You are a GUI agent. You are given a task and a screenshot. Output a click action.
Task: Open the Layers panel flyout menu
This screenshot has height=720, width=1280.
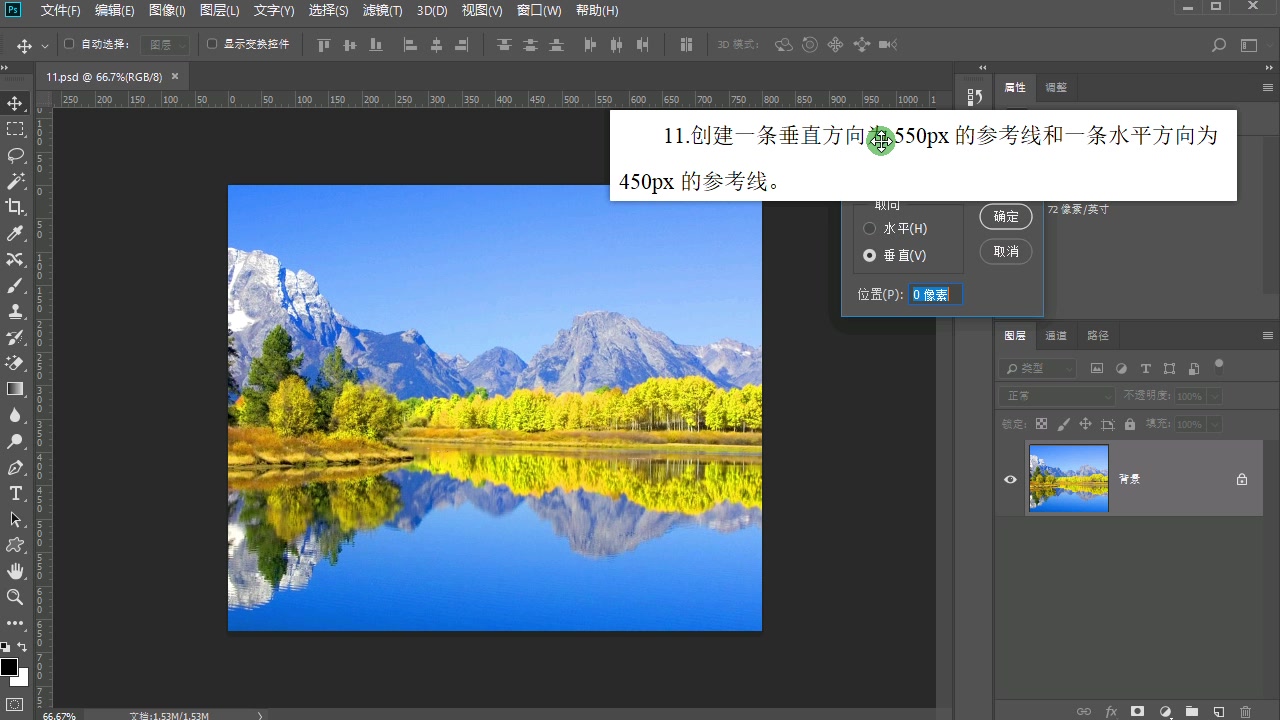click(1268, 336)
